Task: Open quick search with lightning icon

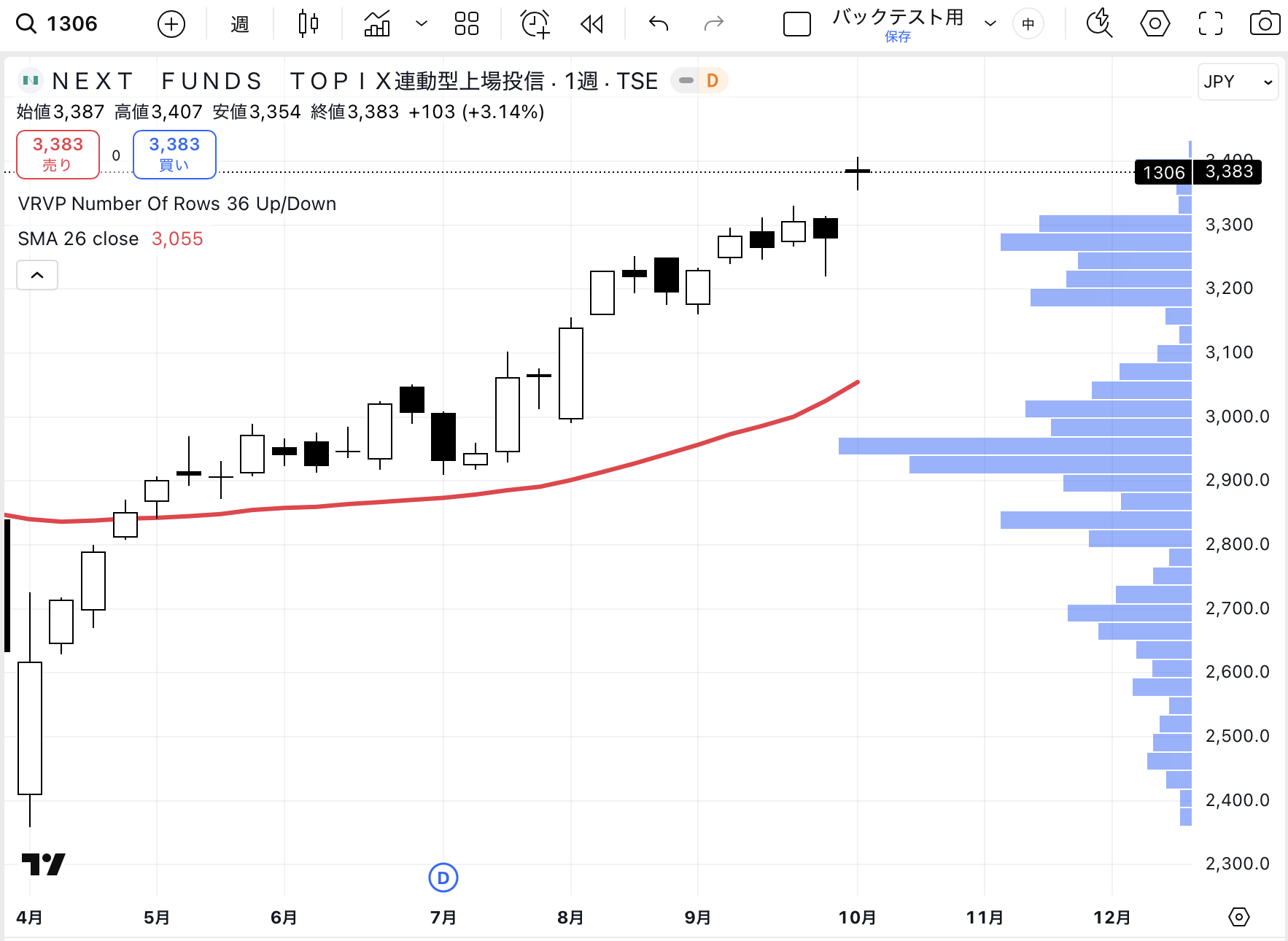Action: [x=1099, y=24]
